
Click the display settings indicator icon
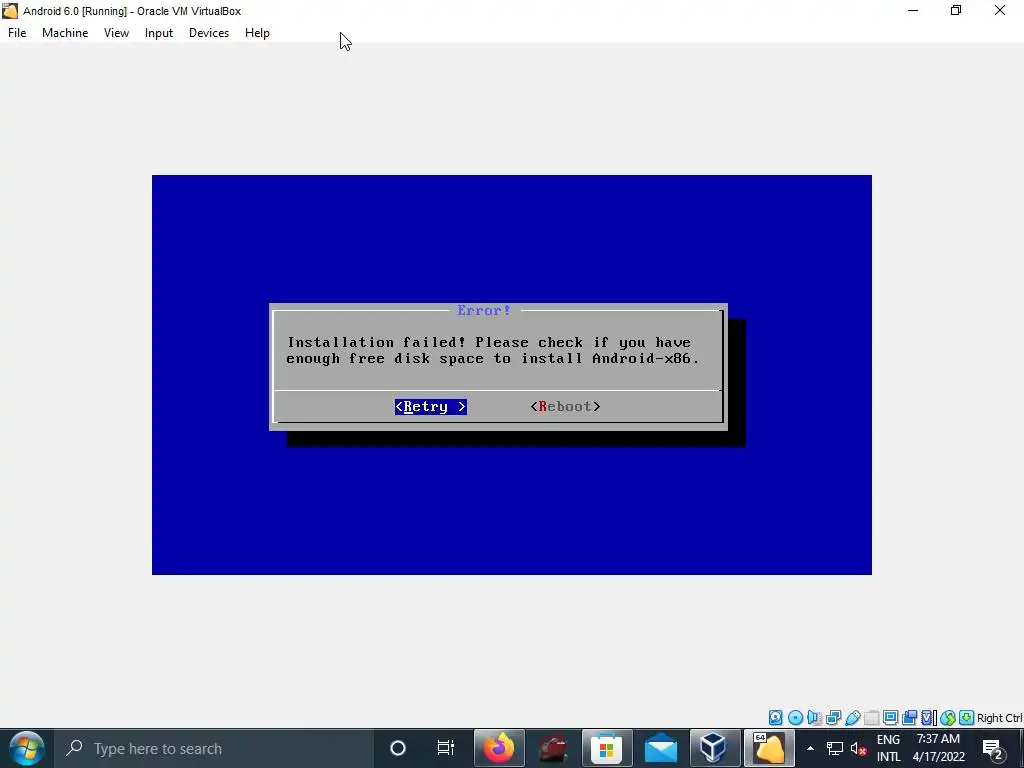point(890,718)
